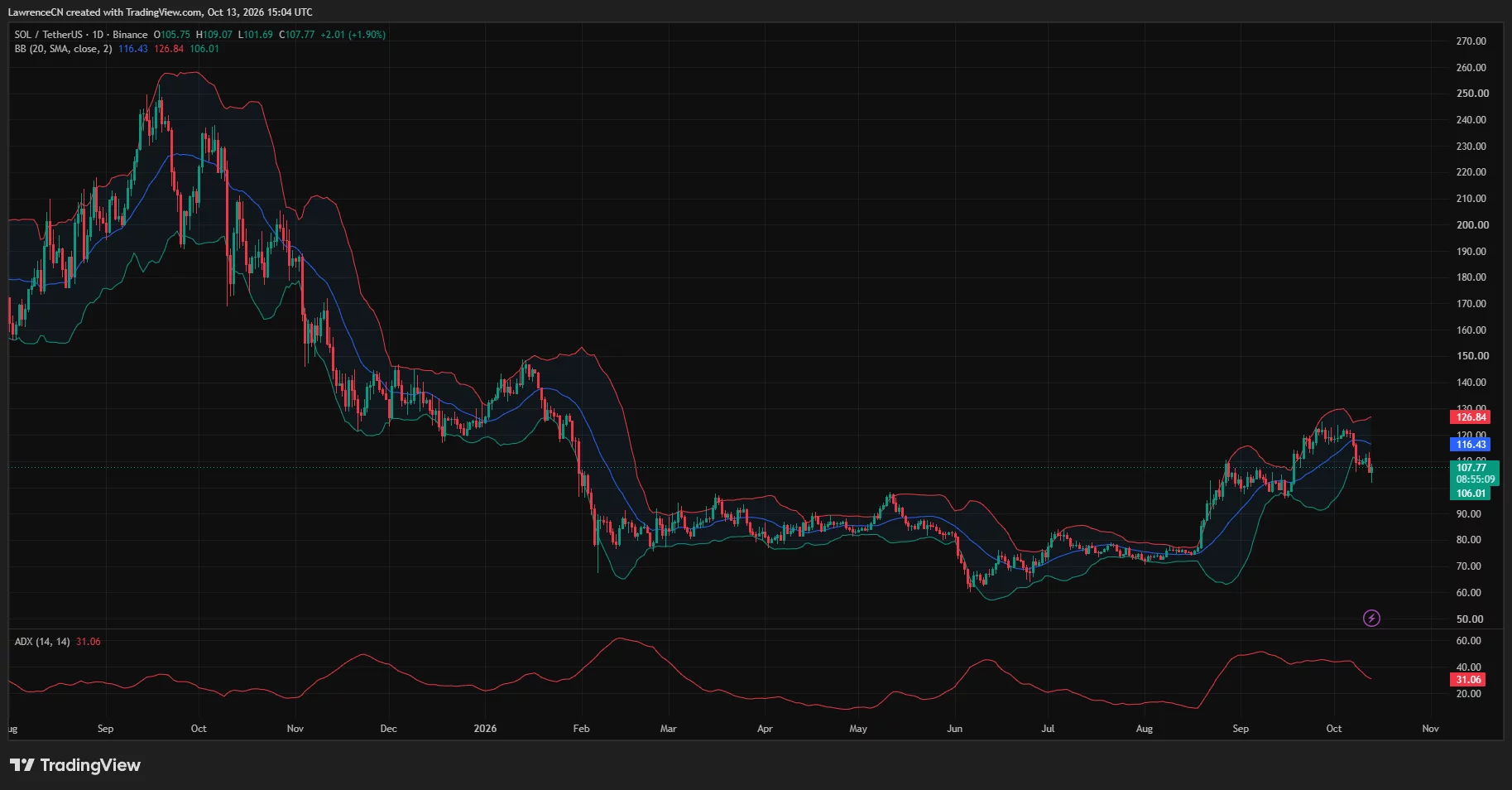The image size is (1512, 790).
Task: Click the red 31.06 ADX value tag
Action: 1468,680
